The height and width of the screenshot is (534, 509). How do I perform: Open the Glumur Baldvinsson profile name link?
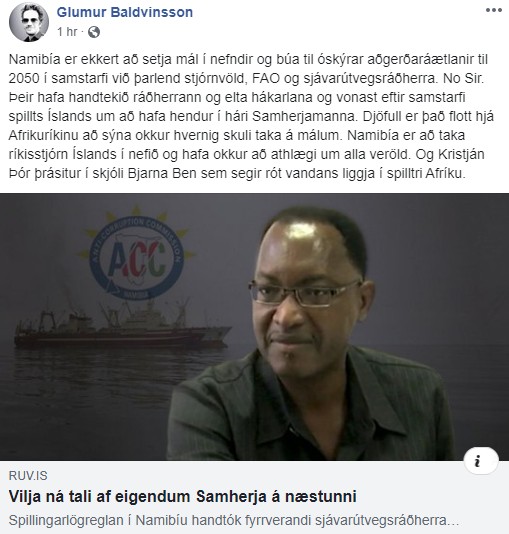tap(125, 12)
